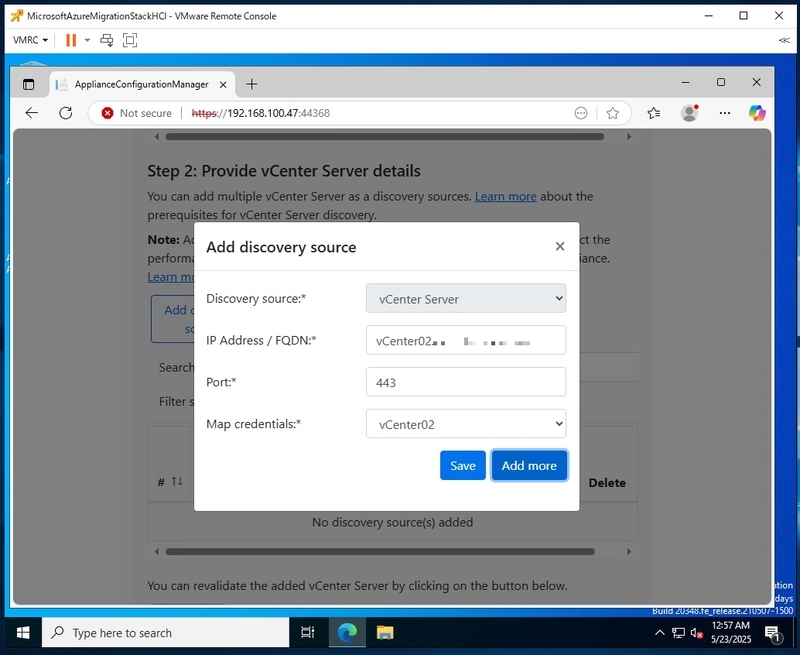Image resolution: width=800 pixels, height=655 pixels.
Task: Click the taskbar search box
Action: coord(166,633)
